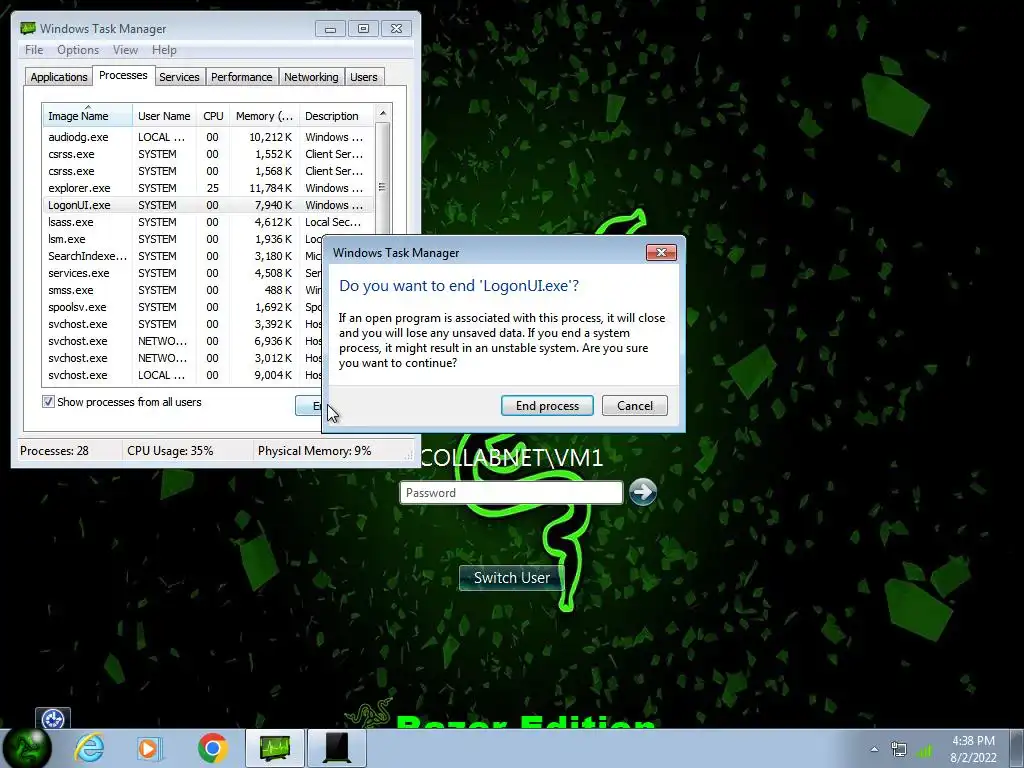Focus the Password field
Image resolution: width=1024 pixels, height=768 pixels.
tap(511, 492)
